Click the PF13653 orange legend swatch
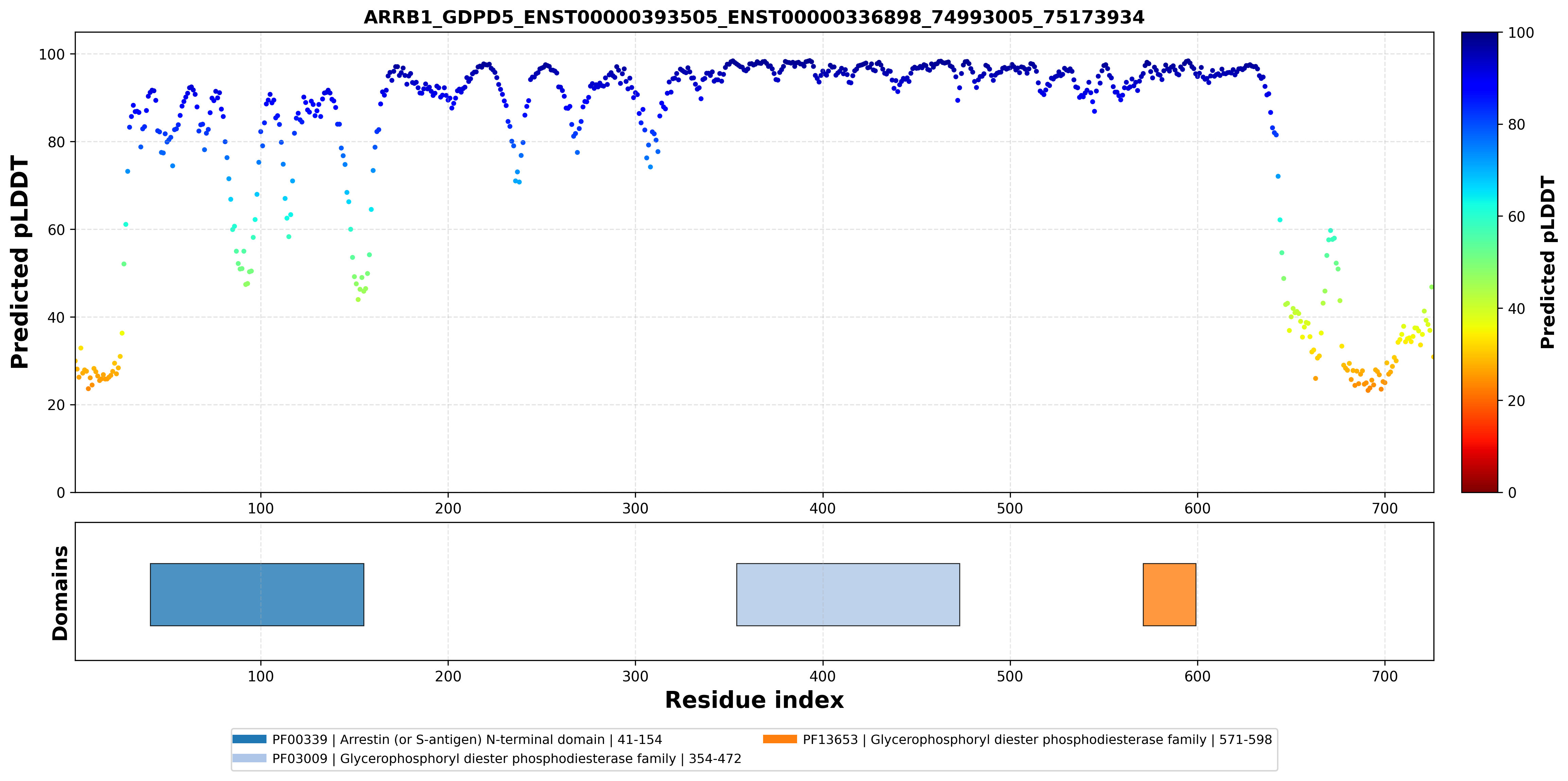The image size is (1568, 781). 780,739
